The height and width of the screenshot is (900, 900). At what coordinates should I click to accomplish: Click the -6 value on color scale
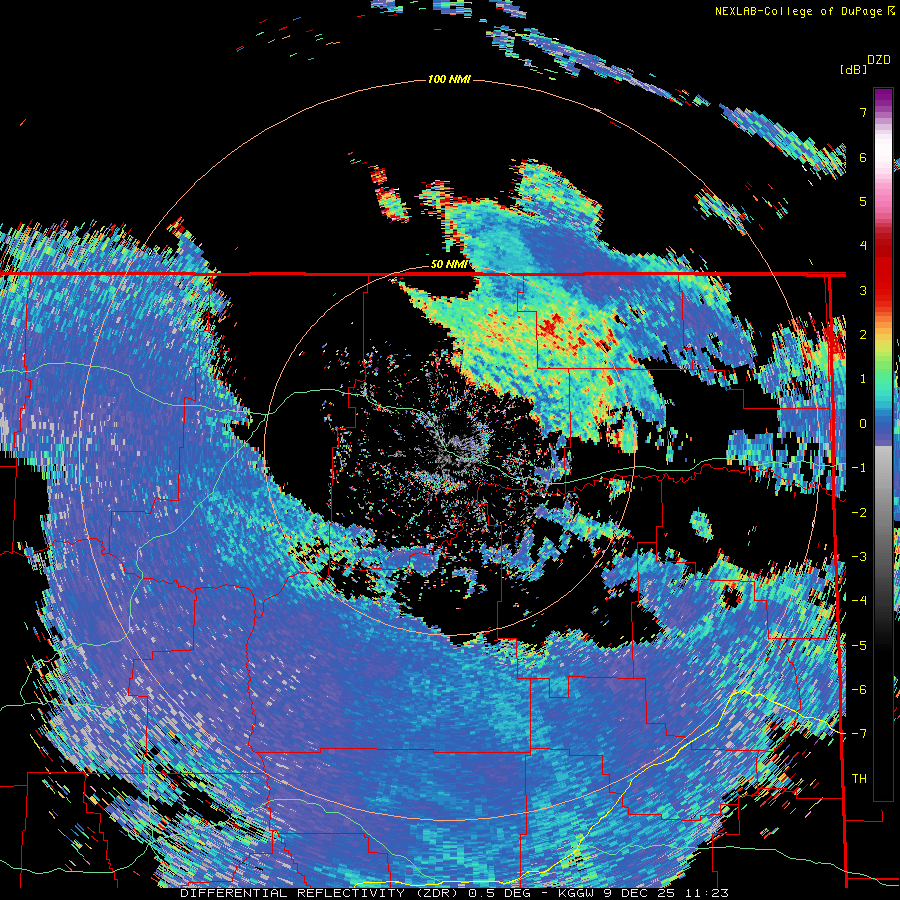[x=859, y=690]
